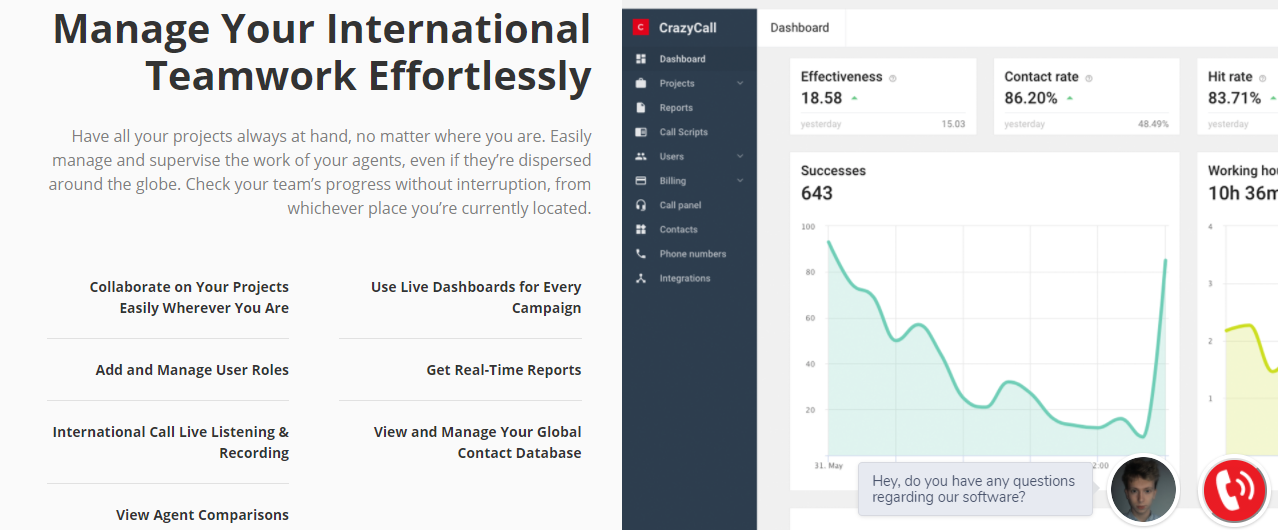This screenshot has width=1278, height=530.
Task: Click the Users people icon
Action: tap(641, 157)
